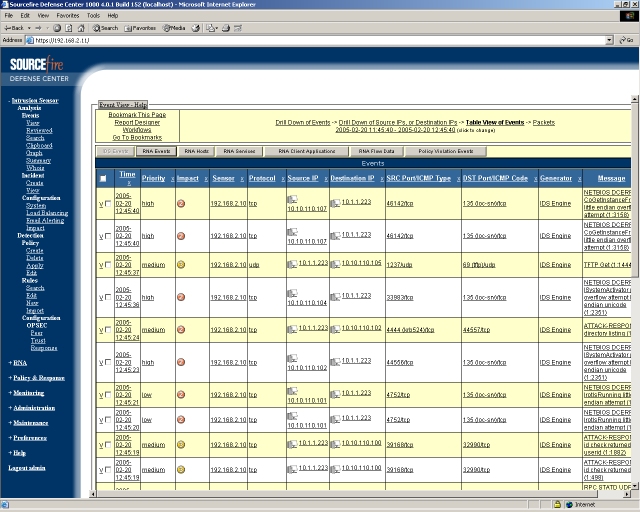Open the Report Designer link
The width and height of the screenshot is (640, 512).
(x=137, y=122)
